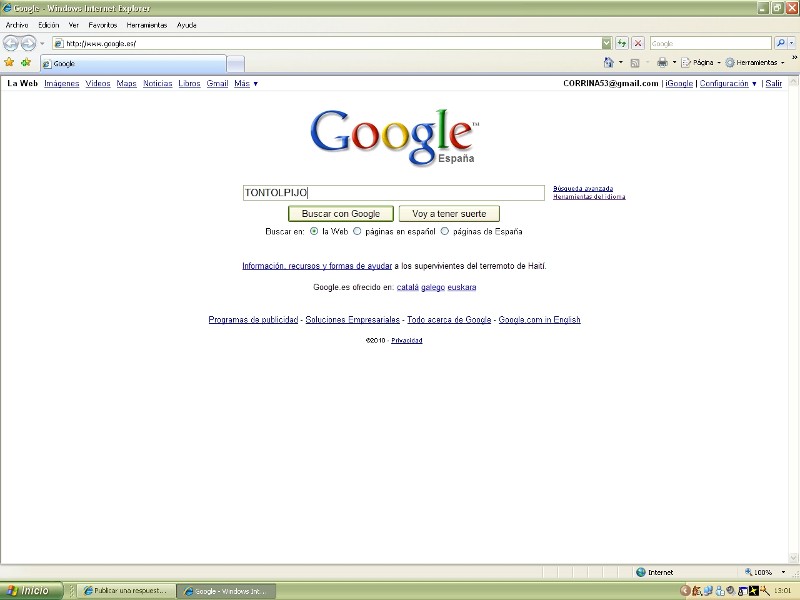
Task: Click the browser address bar
Action: [327, 43]
